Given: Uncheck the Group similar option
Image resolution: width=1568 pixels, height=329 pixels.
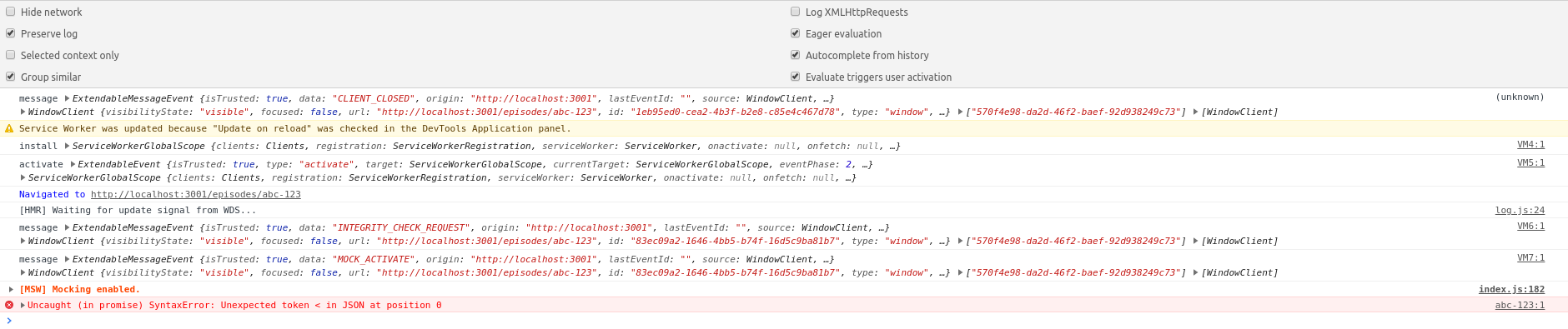Looking at the screenshot, I should [x=11, y=77].
